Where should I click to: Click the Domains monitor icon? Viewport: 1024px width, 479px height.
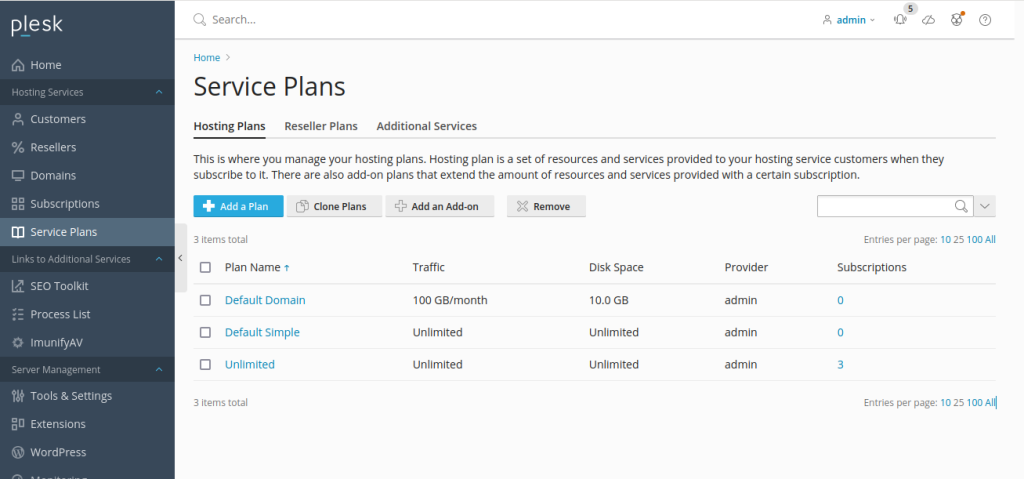pyautogui.click(x=18, y=175)
